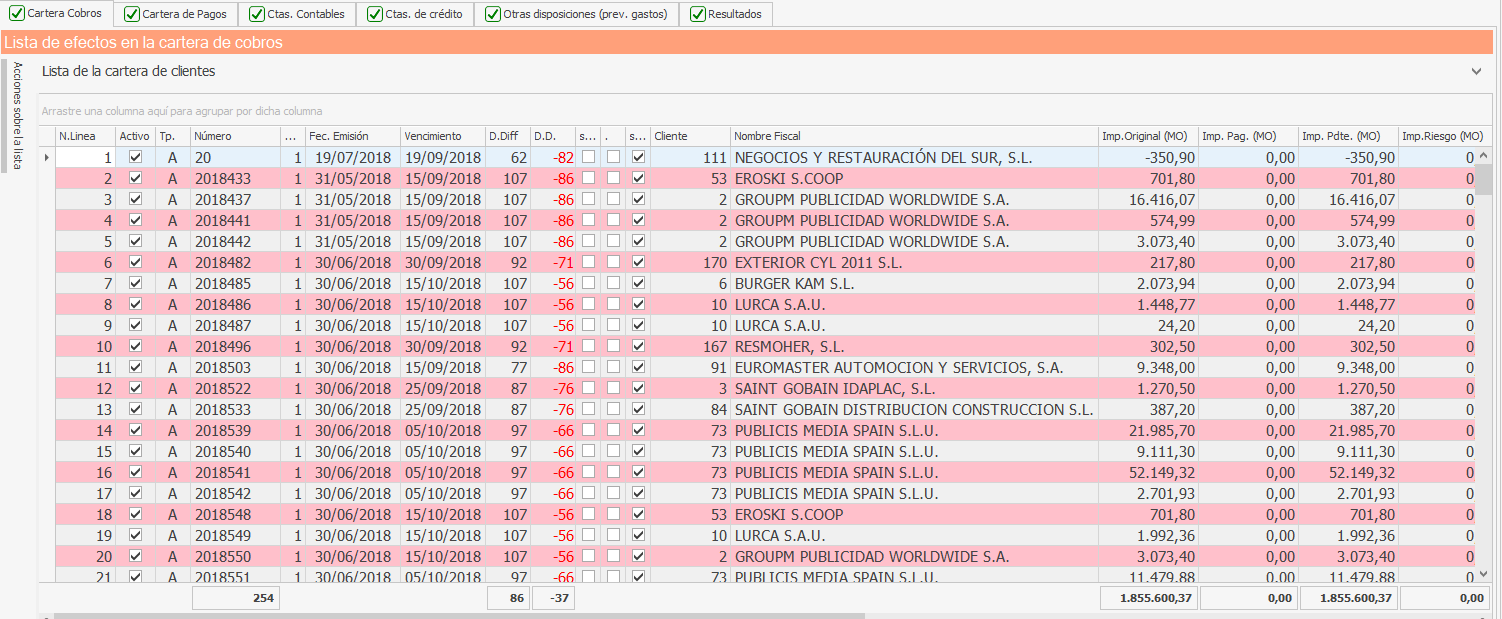The image size is (1502, 619).
Task: Click the check icon beside Ctas. de crédito
Action: [x=375, y=14]
